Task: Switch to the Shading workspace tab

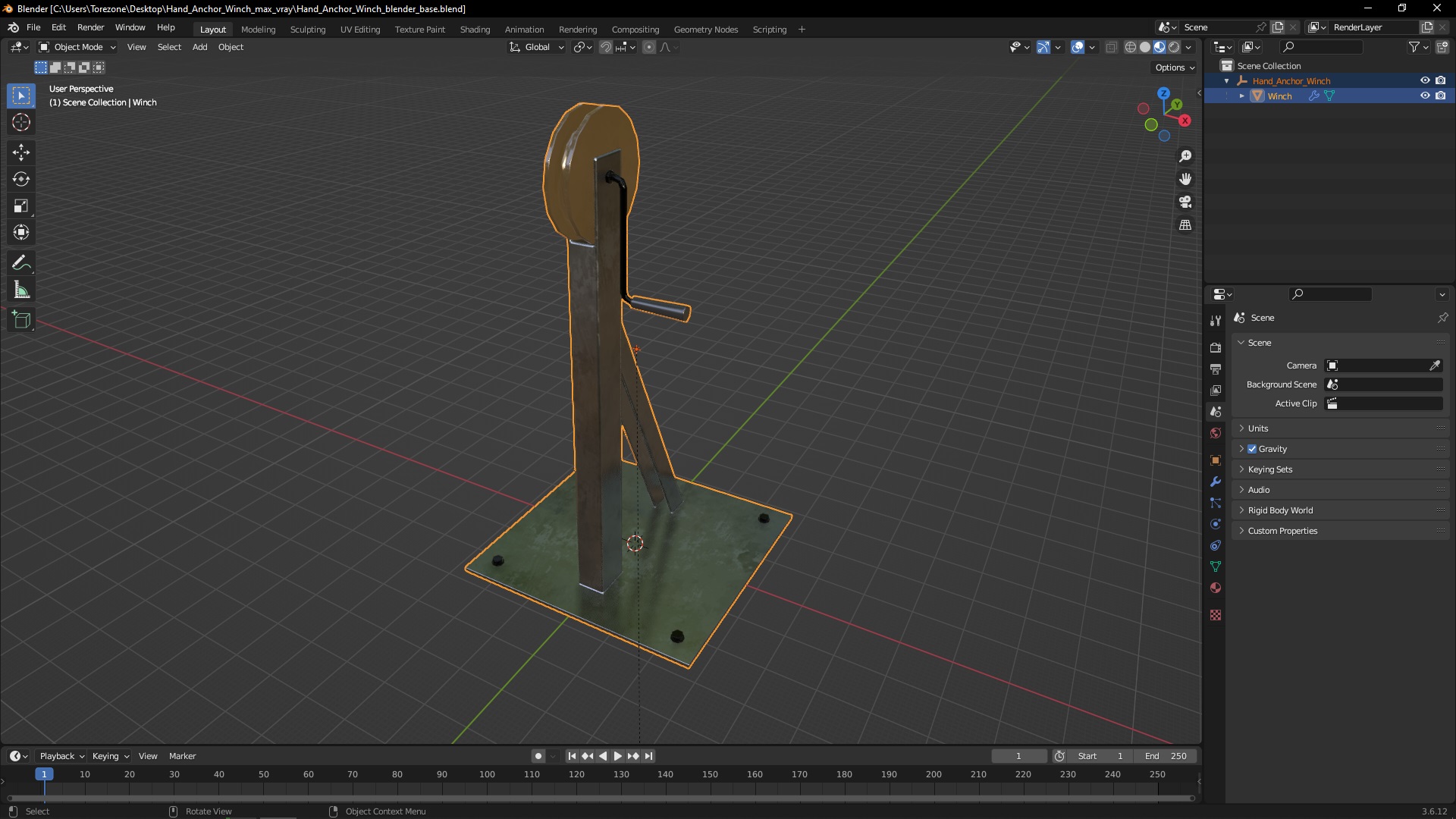Action: pos(475,30)
